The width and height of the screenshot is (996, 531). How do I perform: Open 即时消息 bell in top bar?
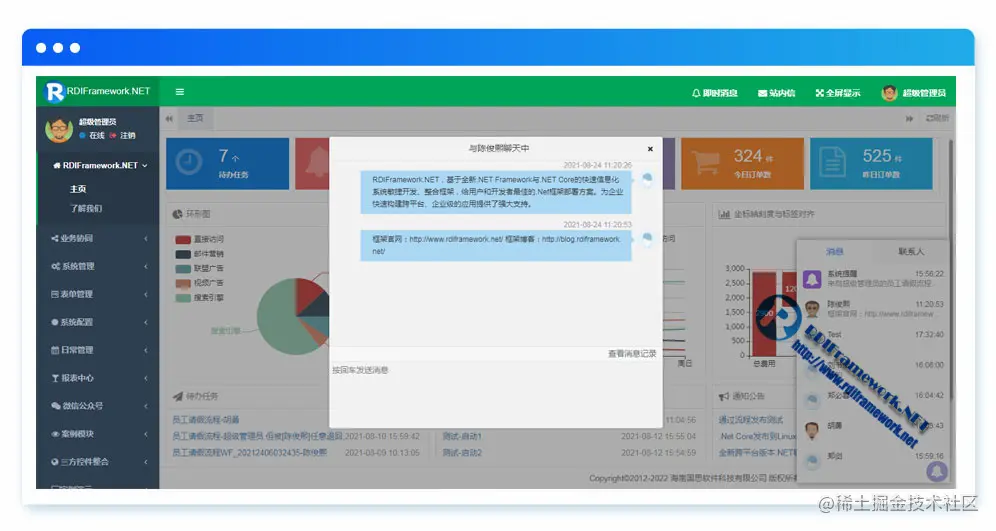click(715, 93)
